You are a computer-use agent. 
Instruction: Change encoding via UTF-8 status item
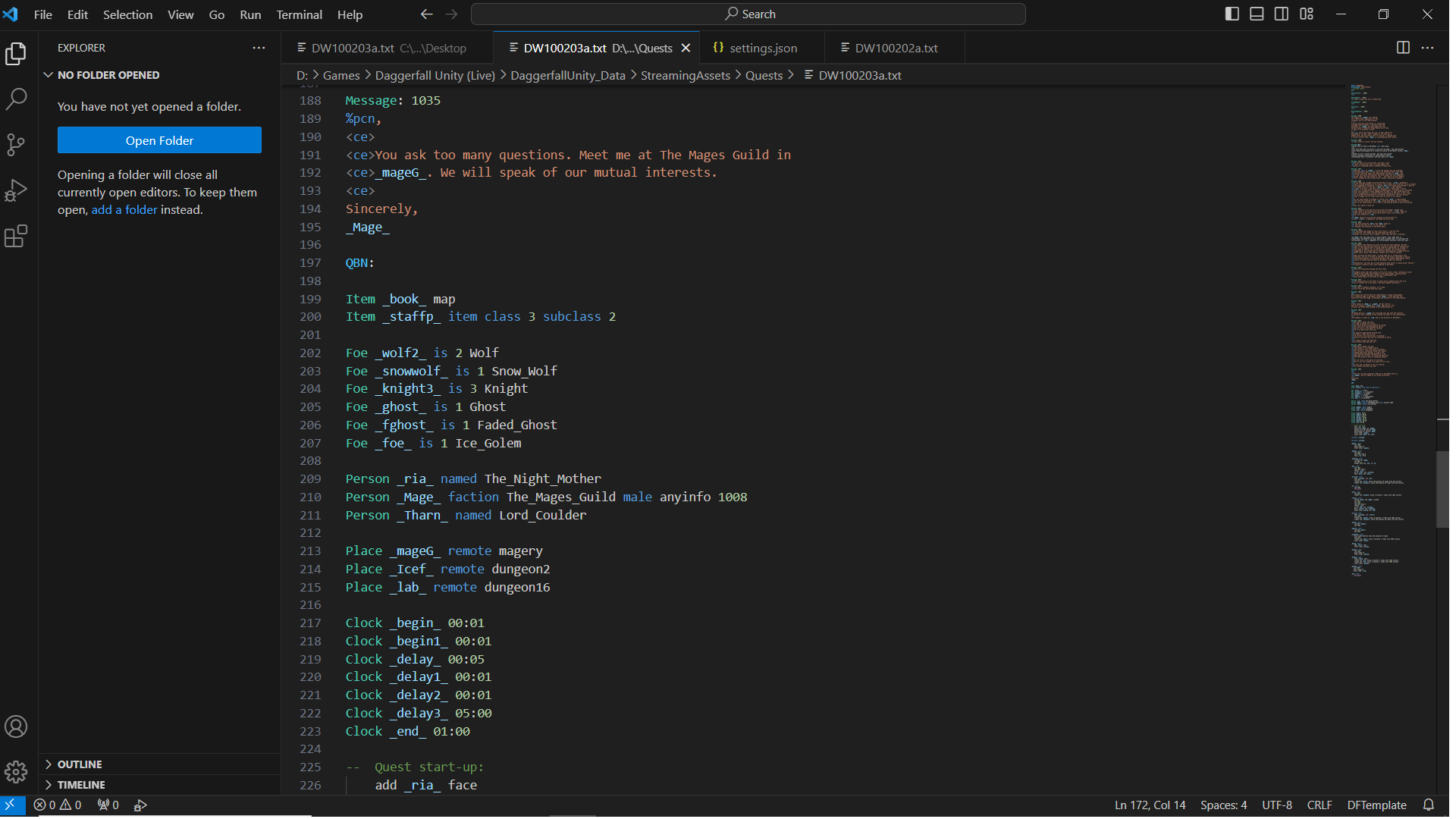tap(1277, 805)
